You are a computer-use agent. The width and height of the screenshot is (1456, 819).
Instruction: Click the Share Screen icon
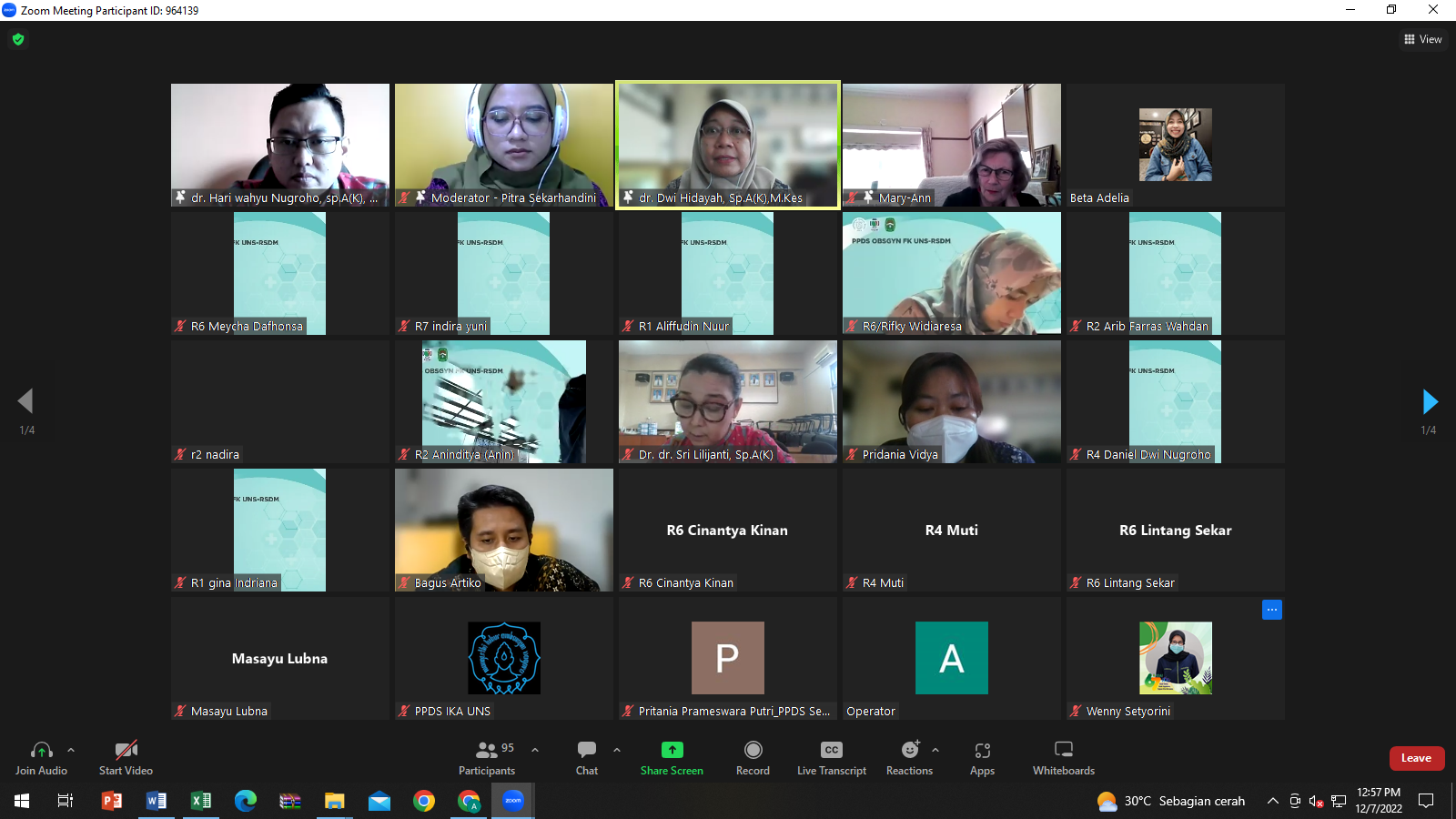point(672,750)
